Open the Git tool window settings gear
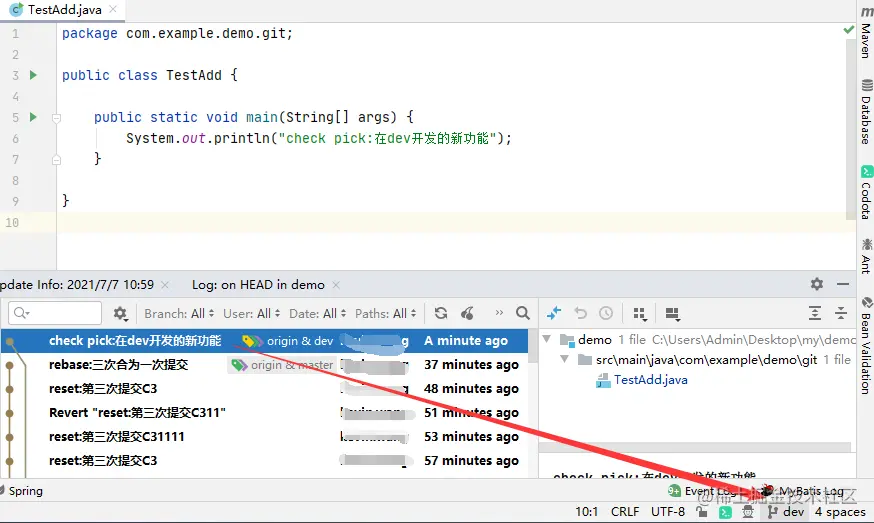Screen dimensions: 874x523 (x=817, y=284)
